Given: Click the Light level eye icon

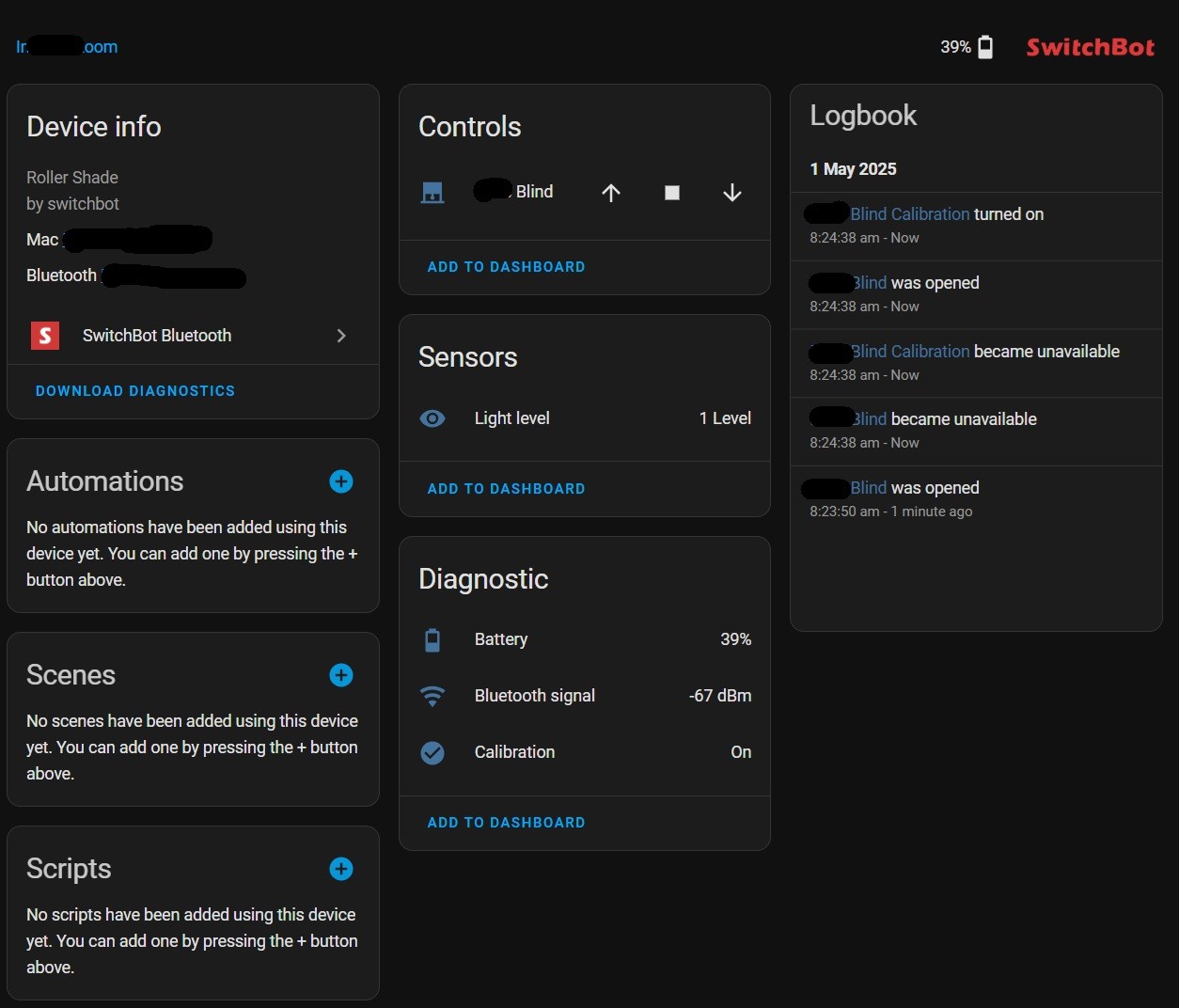Looking at the screenshot, I should coord(432,418).
